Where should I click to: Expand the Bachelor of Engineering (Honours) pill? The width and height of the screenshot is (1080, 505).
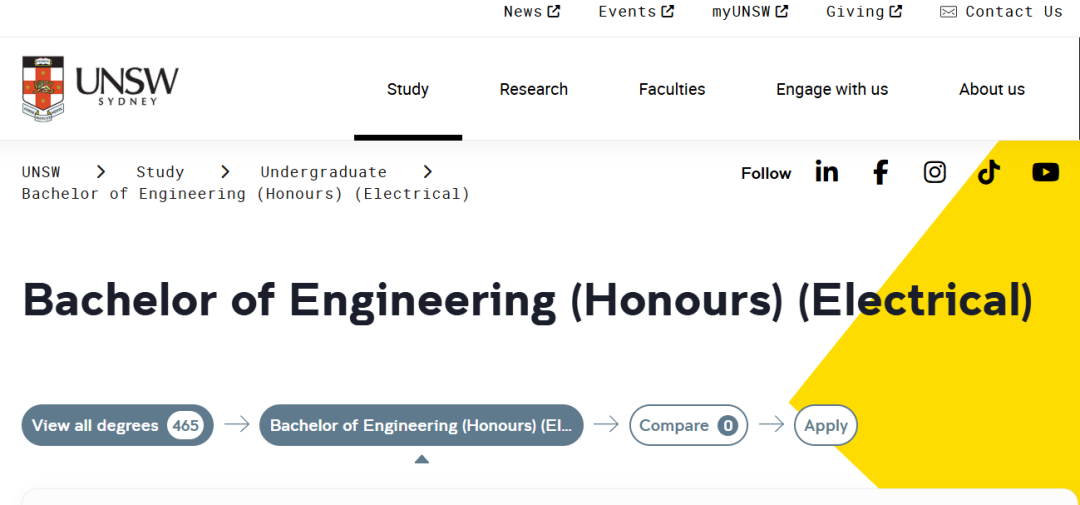coord(421,425)
